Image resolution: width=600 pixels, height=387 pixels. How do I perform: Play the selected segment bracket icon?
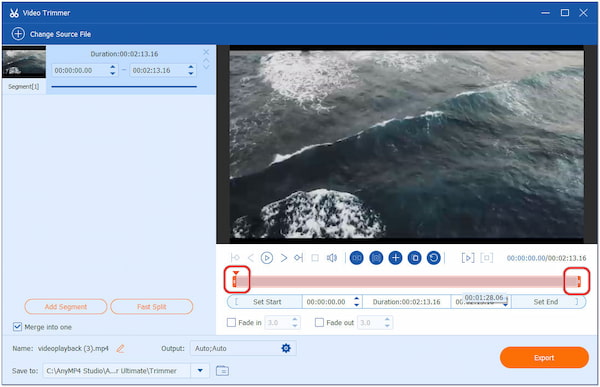[468, 258]
